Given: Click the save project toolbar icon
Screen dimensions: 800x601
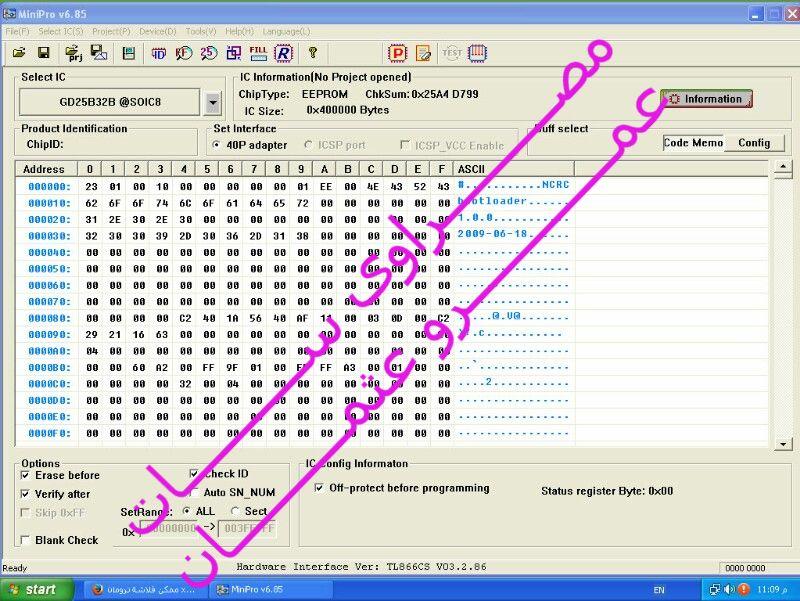Looking at the screenshot, I should pos(98,53).
